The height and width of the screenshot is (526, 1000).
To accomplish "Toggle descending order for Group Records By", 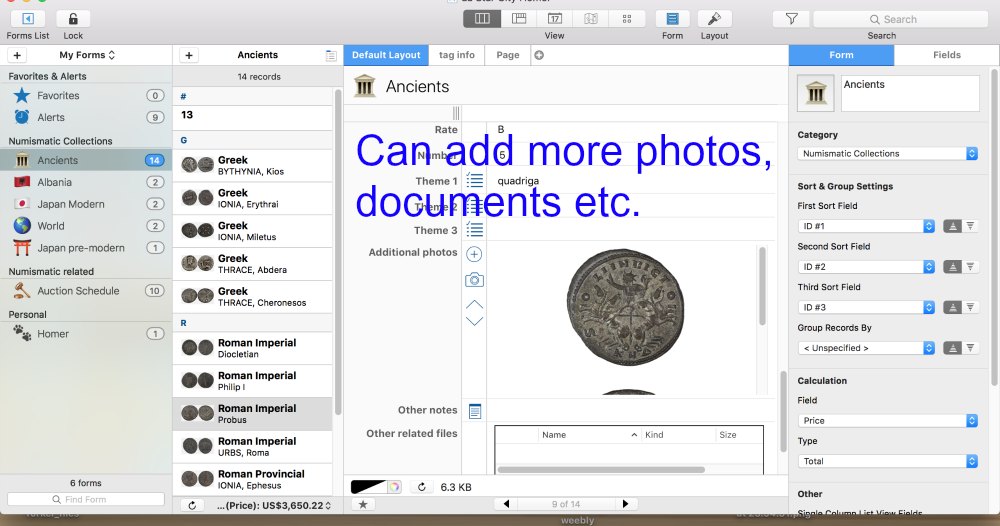I will (970, 348).
